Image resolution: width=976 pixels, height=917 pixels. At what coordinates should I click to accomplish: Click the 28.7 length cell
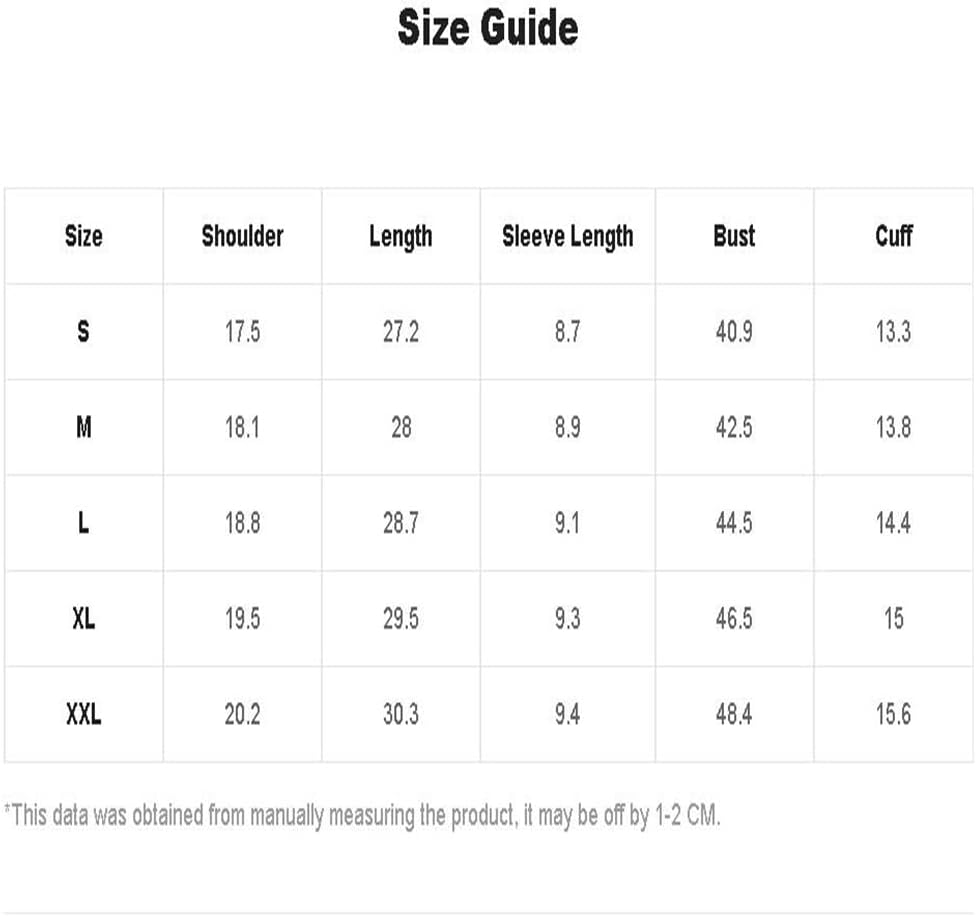(401, 523)
